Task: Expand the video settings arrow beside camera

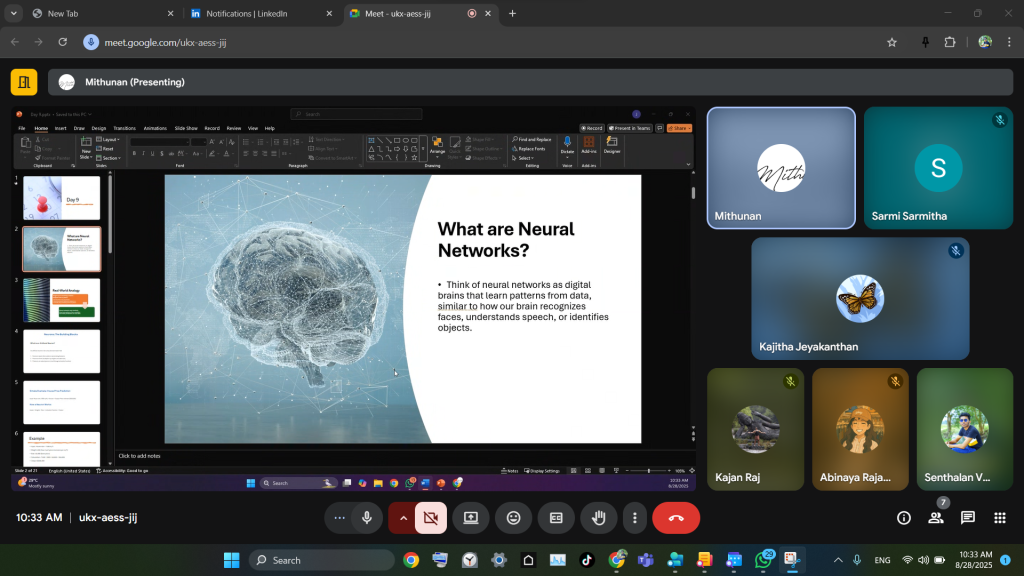Action: pyautogui.click(x=404, y=518)
